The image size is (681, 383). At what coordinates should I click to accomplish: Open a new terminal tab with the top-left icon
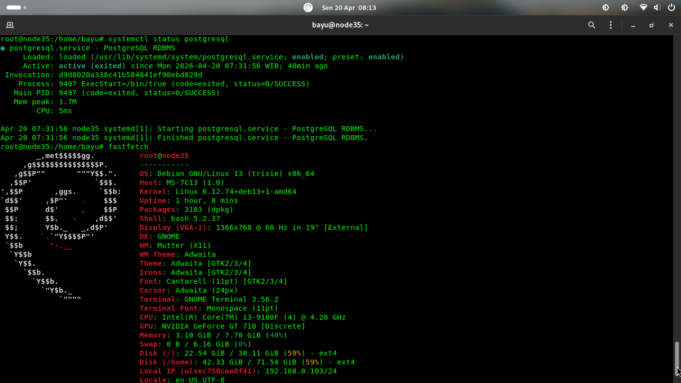10,25
